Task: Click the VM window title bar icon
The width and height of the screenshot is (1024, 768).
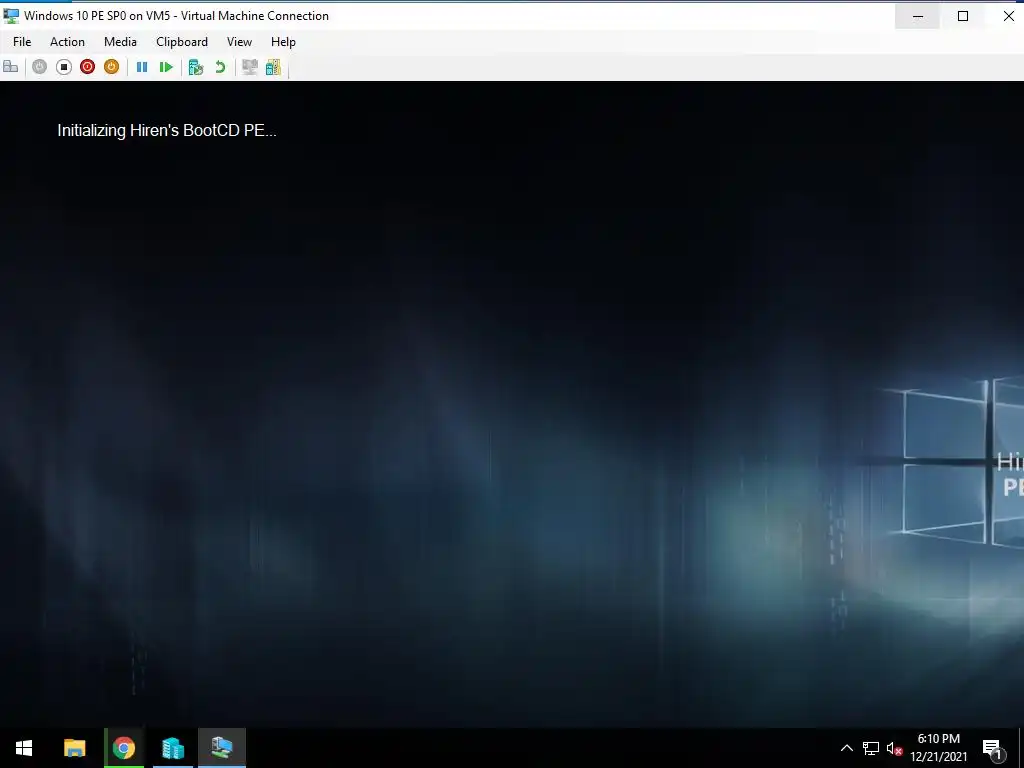Action: tap(11, 16)
